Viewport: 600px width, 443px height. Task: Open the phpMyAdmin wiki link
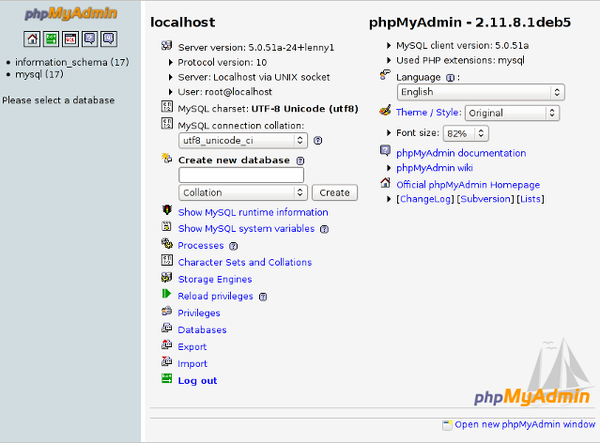(x=435, y=168)
